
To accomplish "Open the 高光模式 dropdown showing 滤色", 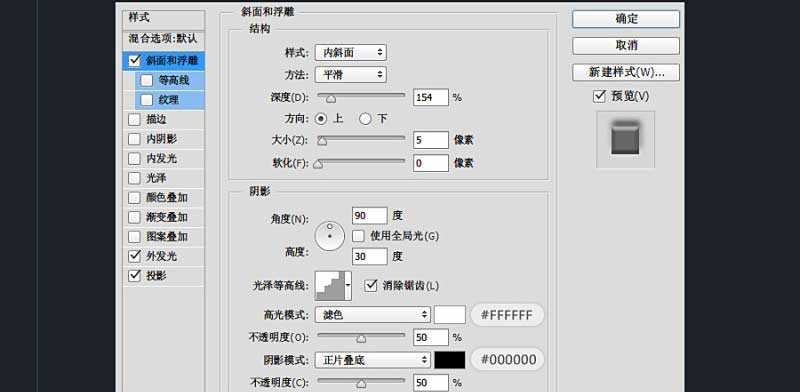I will (x=372, y=315).
